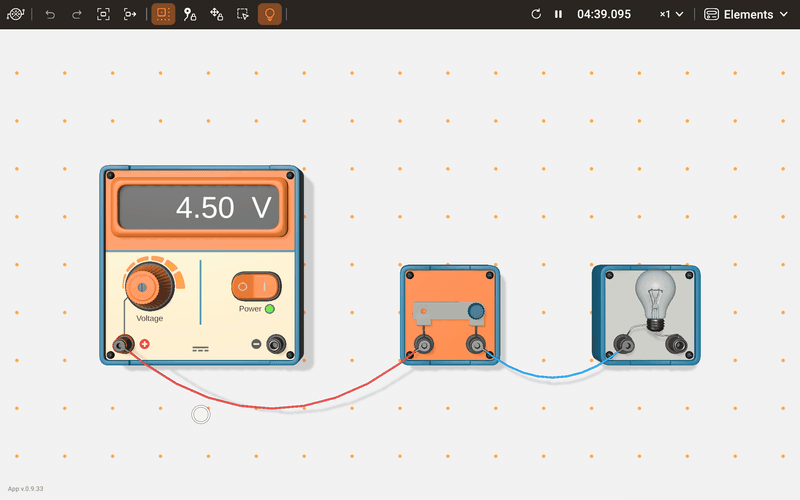Click the App v.0.9.33 version label
Screen dimensions: 800x500
[26, 489]
